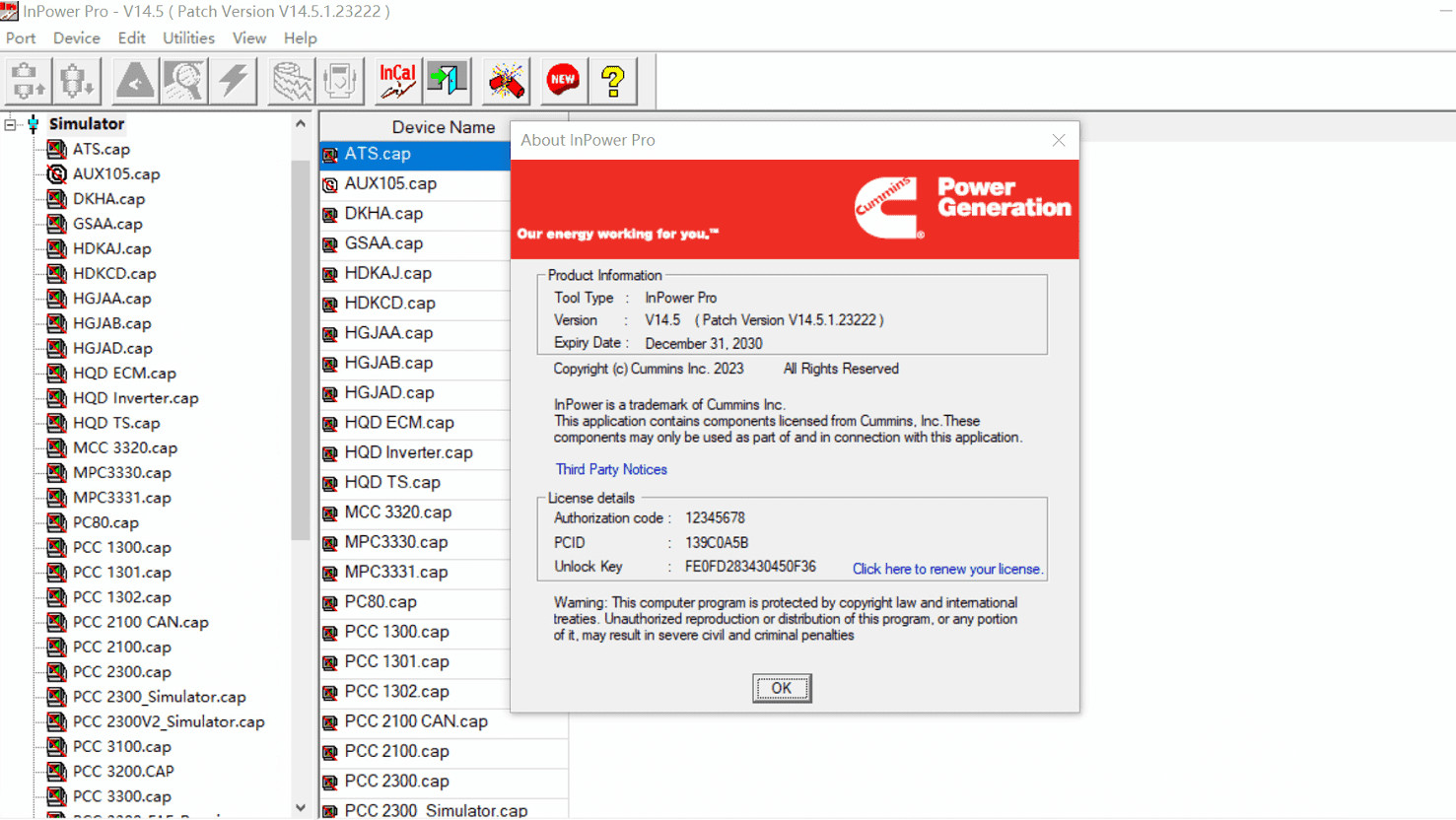Click the magnifying glass toolbar icon
This screenshot has width=1456, height=820.
(x=184, y=81)
